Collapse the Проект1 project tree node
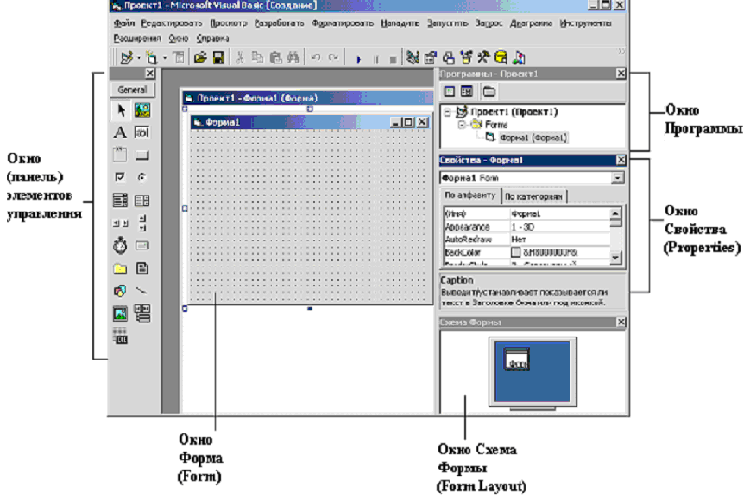This screenshot has height=498, width=750. [x=448, y=113]
